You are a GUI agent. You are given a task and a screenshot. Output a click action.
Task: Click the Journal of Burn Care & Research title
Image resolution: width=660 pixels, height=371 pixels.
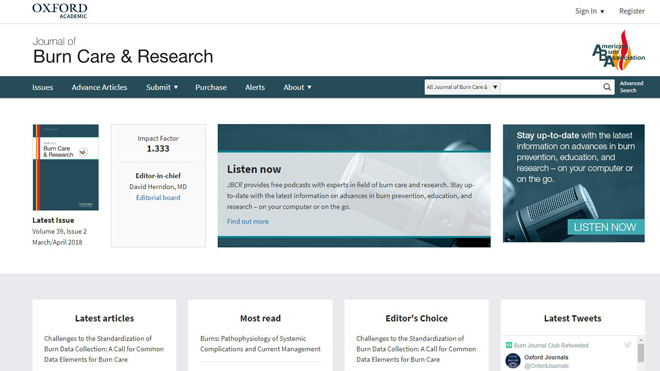pos(123,51)
